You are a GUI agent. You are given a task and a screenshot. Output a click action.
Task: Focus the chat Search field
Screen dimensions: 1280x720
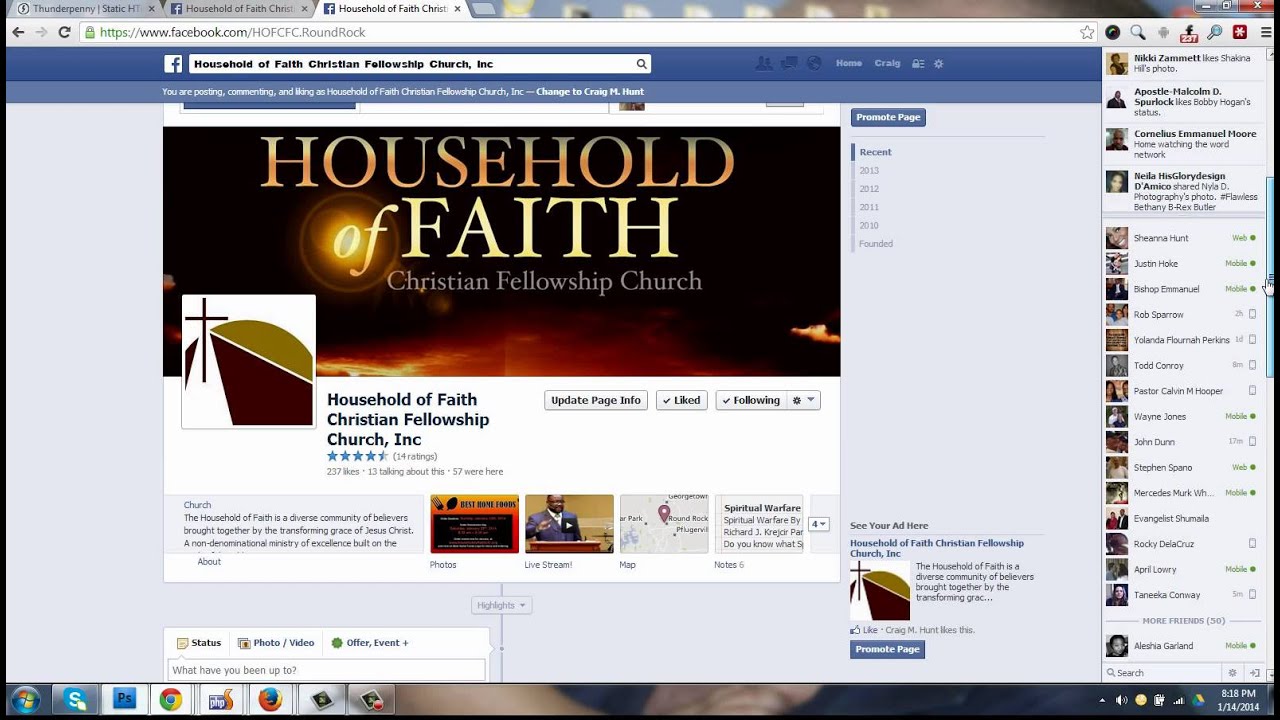(x=1163, y=673)
